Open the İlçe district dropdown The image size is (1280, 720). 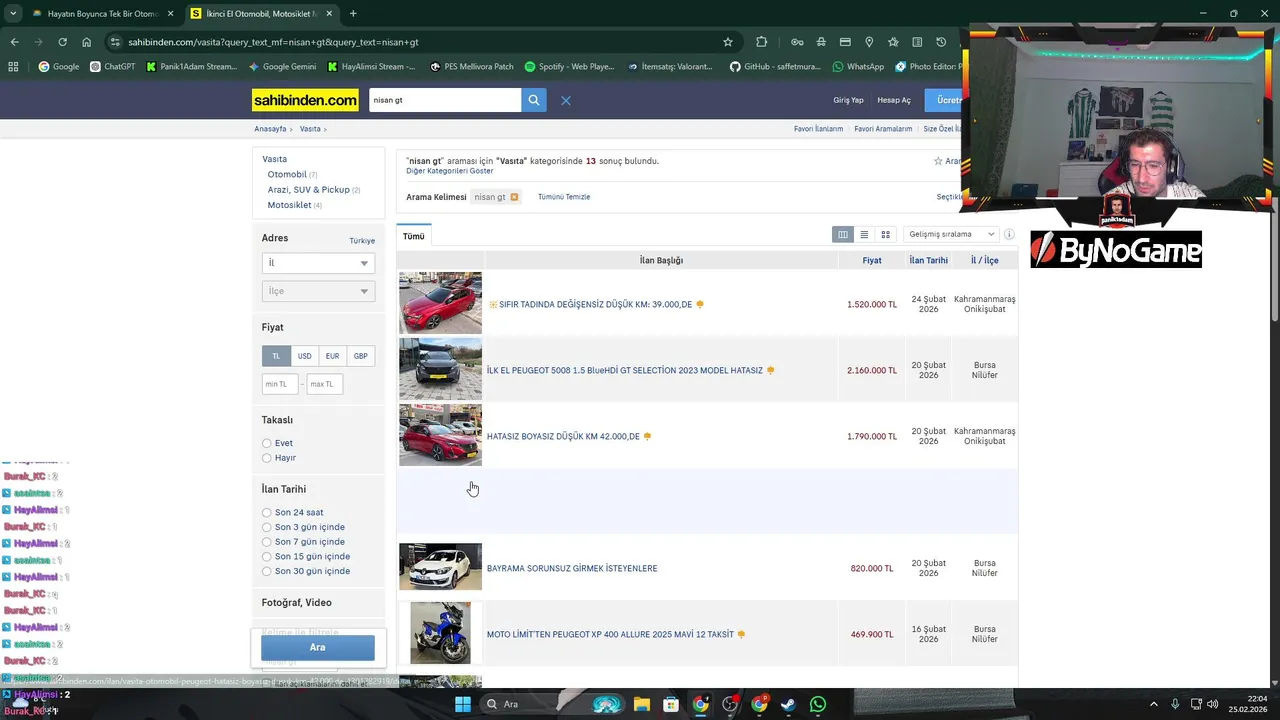[x=318, y=291]
